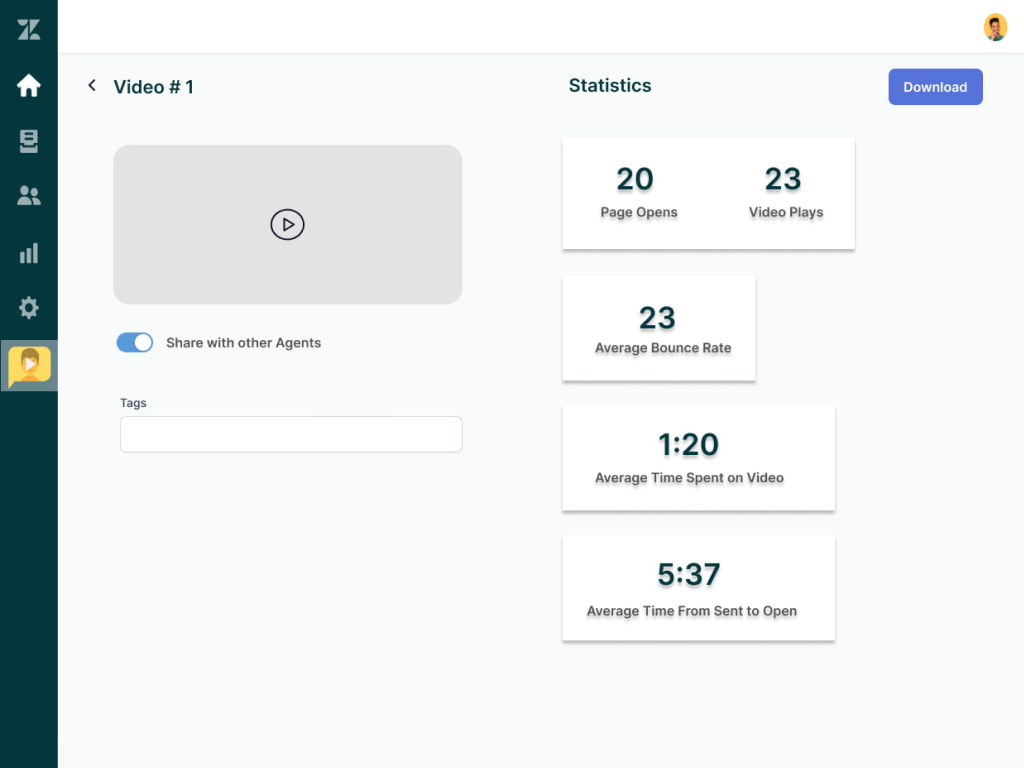Go back using the chevron beside Video # 1

92,86
